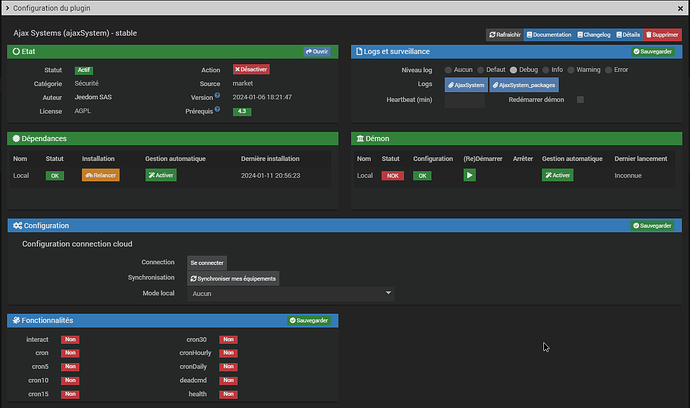Collapse the dialog using the title chevron

7,8
